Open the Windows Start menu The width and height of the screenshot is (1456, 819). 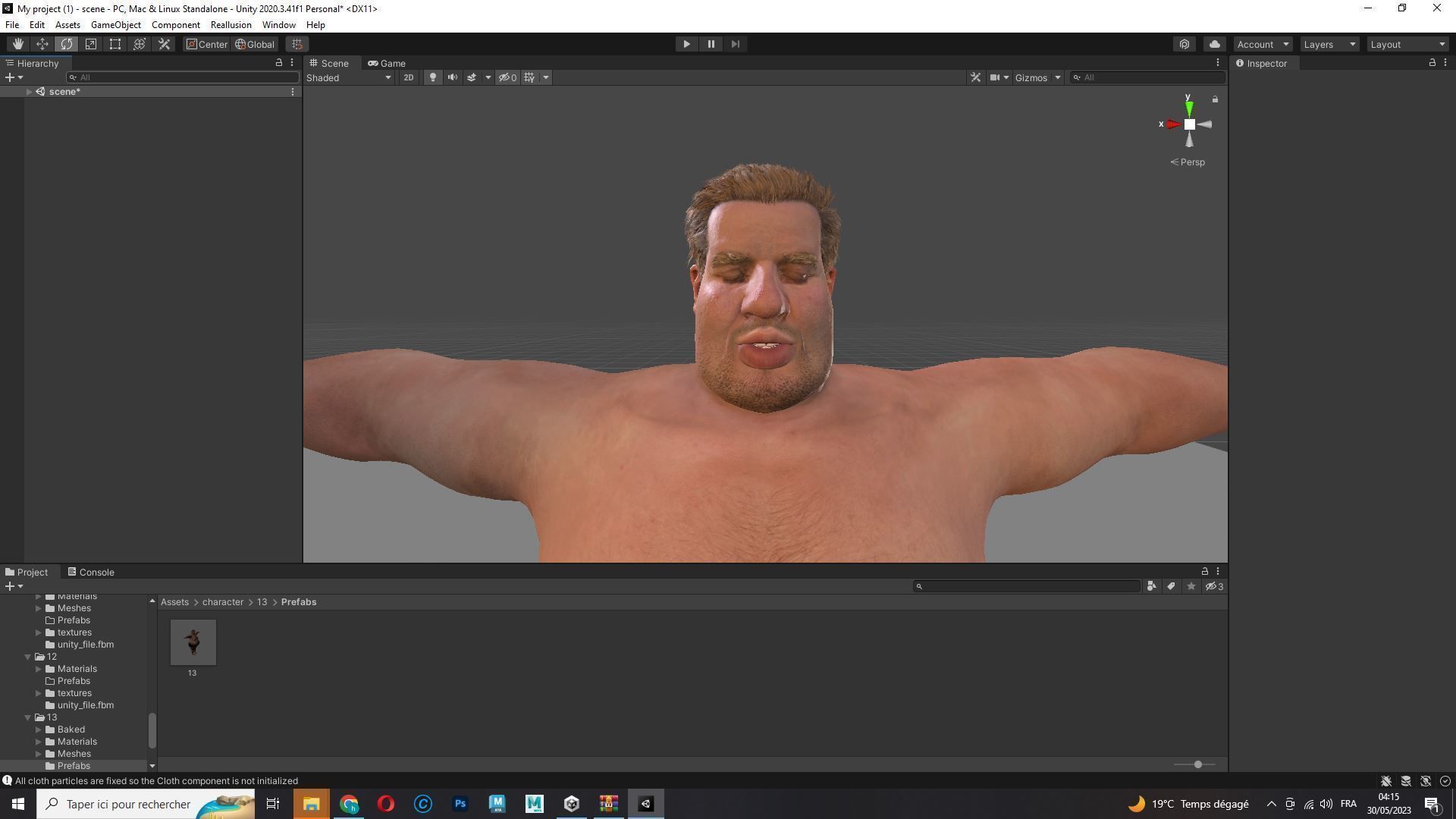click(x=18, y=804)
